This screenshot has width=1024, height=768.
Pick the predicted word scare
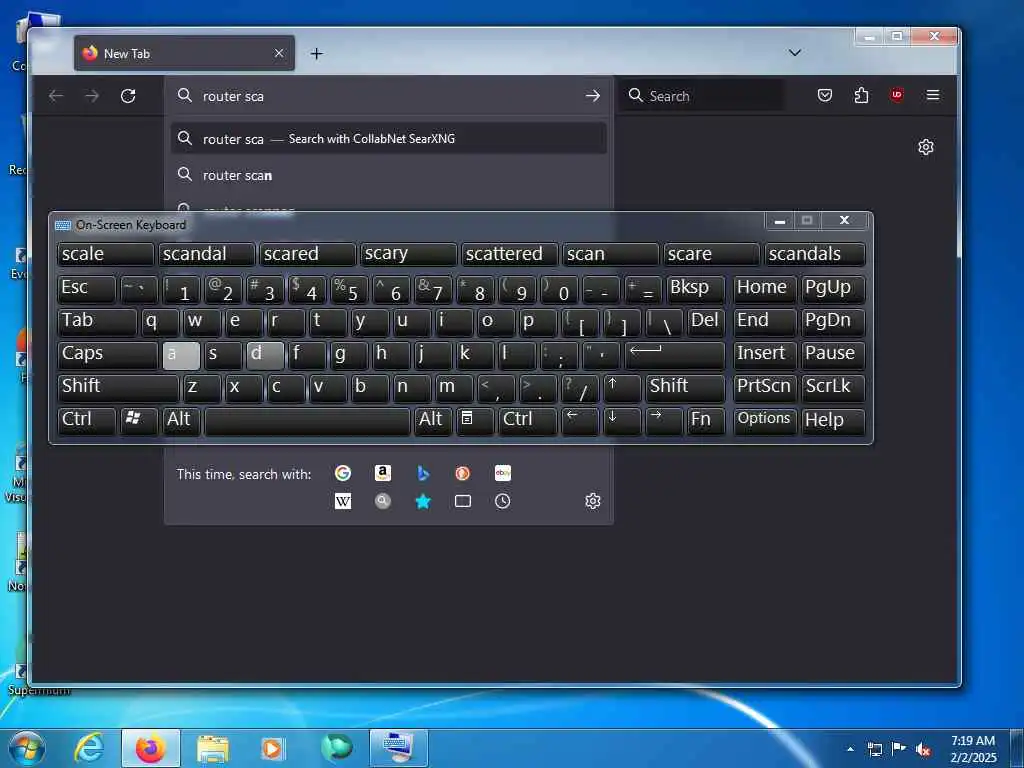point(711,254)
